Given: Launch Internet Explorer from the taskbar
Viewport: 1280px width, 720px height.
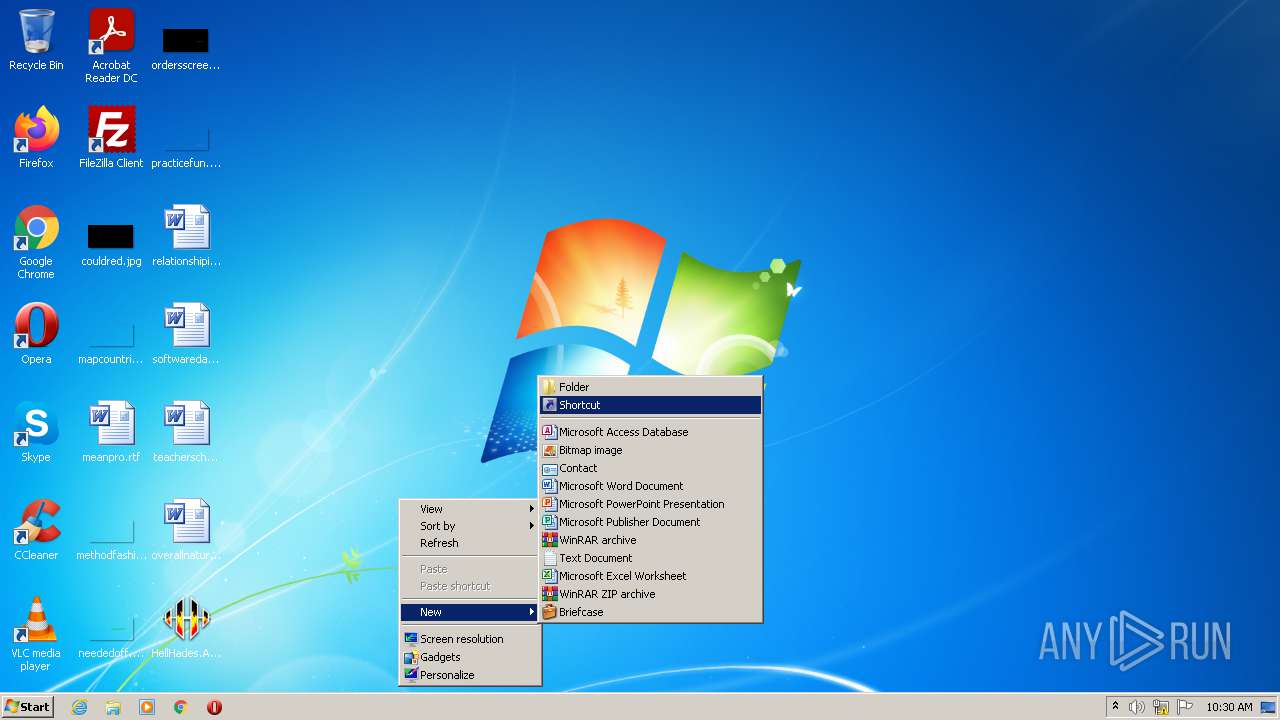Looking at the screenshot, I should pyautogui.click(x=79, y=707).
